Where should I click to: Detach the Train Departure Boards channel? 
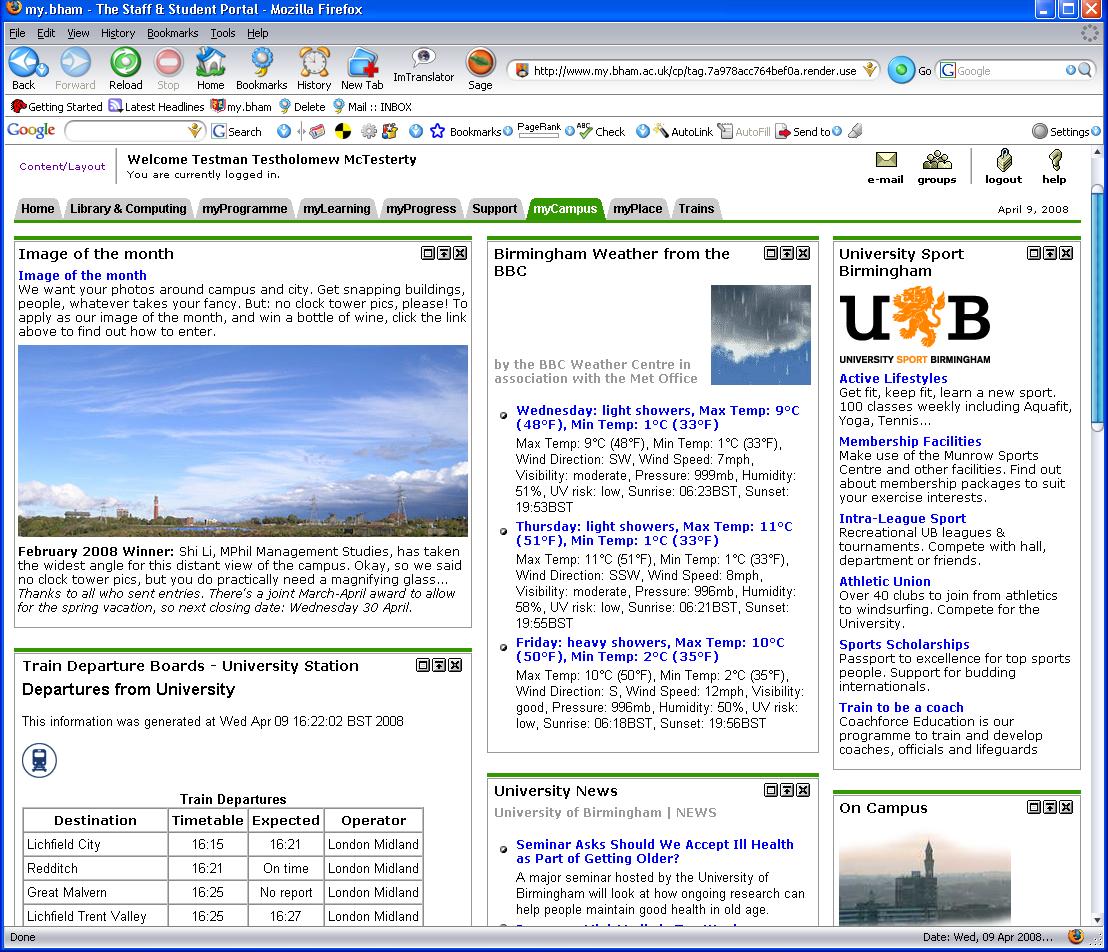423,665
